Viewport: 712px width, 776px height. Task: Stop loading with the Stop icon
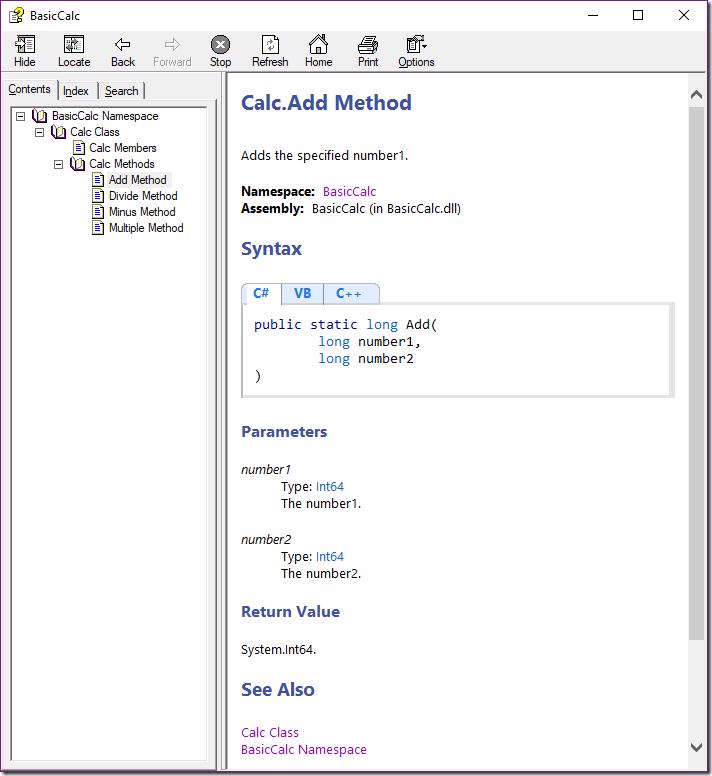click(220, 45)
